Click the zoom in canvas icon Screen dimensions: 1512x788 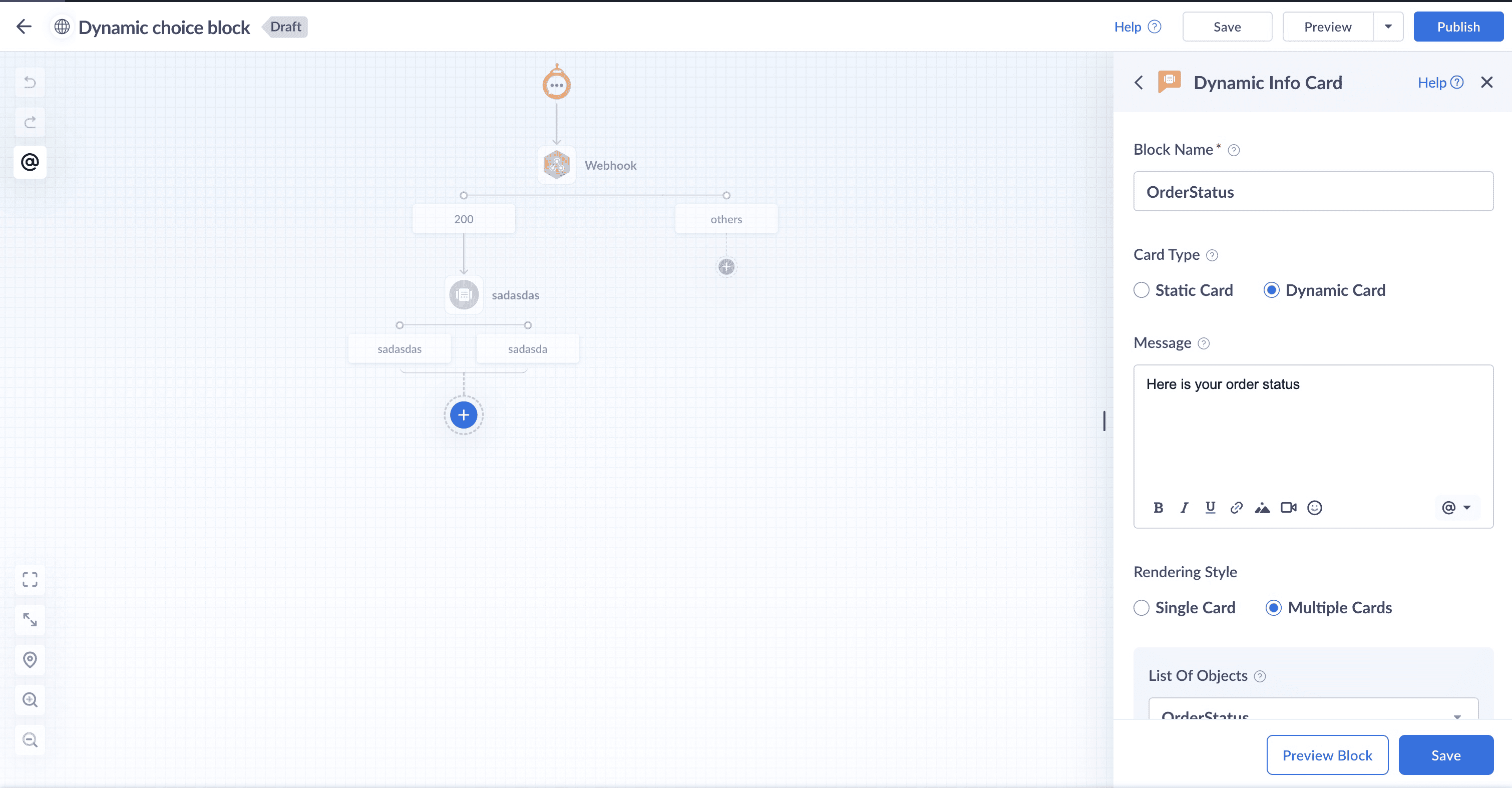pos(30,699)
